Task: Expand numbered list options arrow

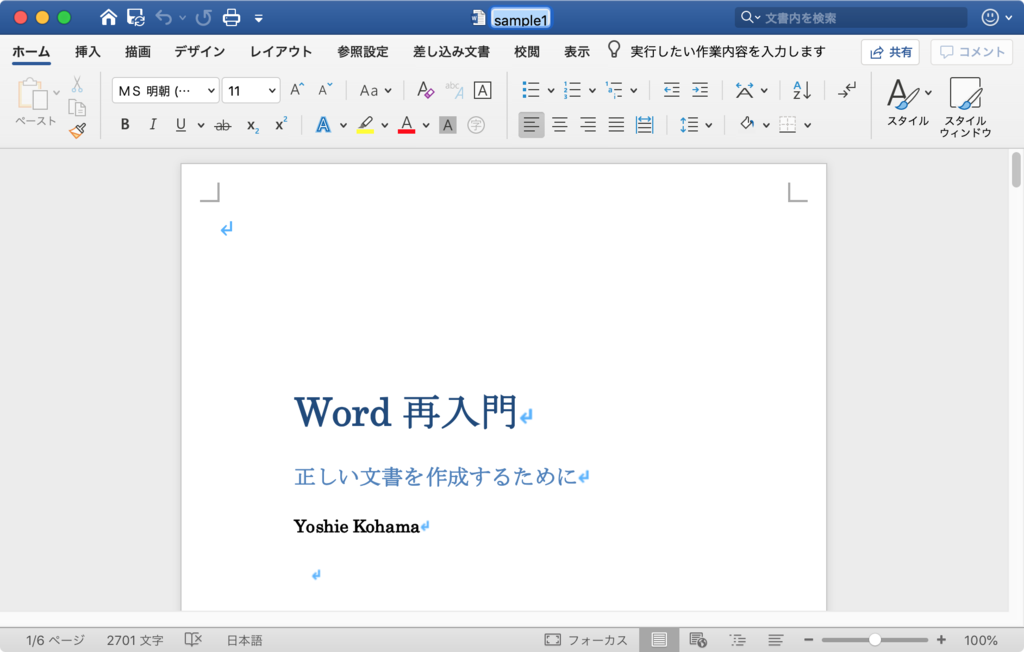Action: 592,90
